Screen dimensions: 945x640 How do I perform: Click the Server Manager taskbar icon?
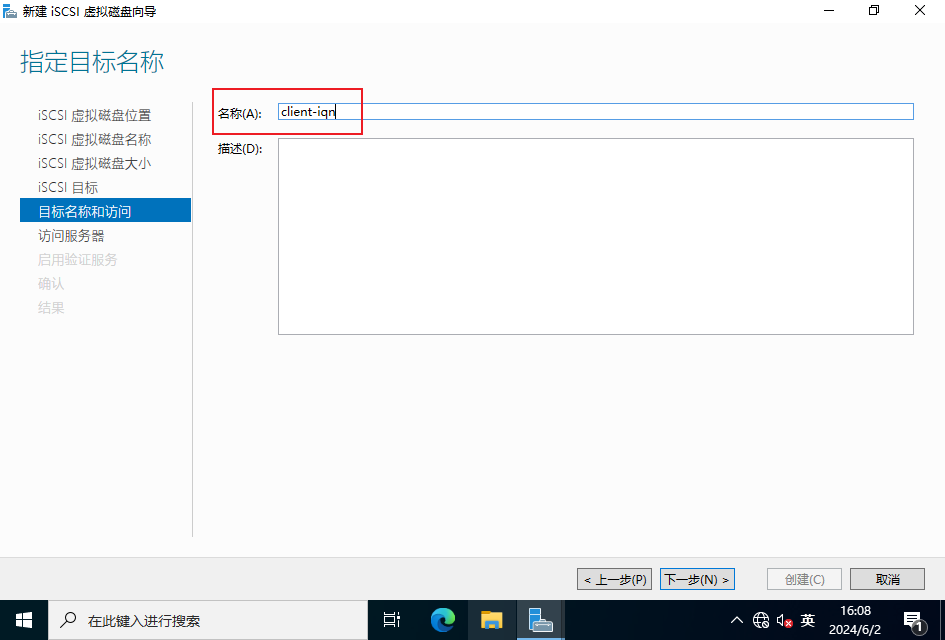coord(540,620)
